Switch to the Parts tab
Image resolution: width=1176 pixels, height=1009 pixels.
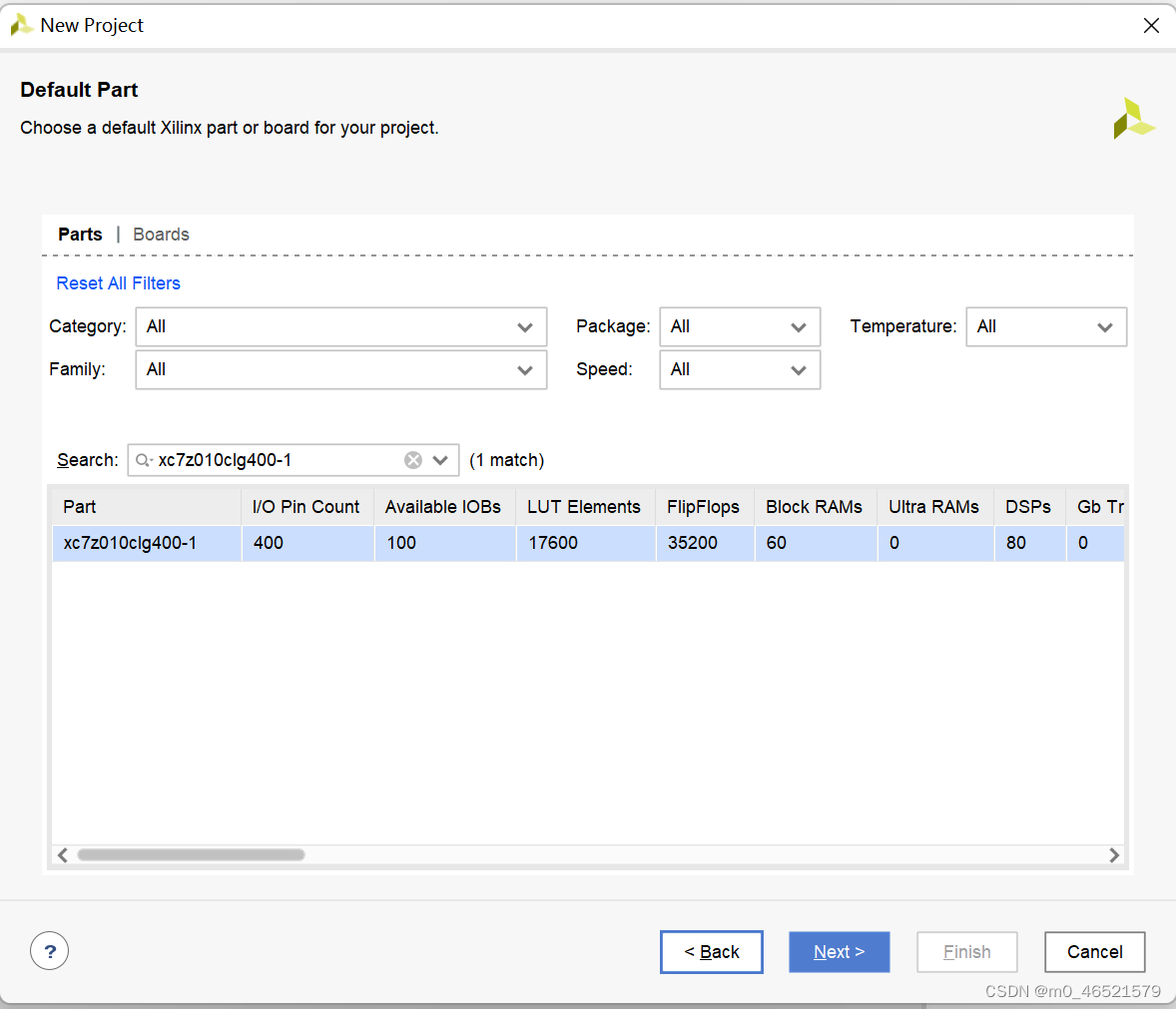pos(80,235)
